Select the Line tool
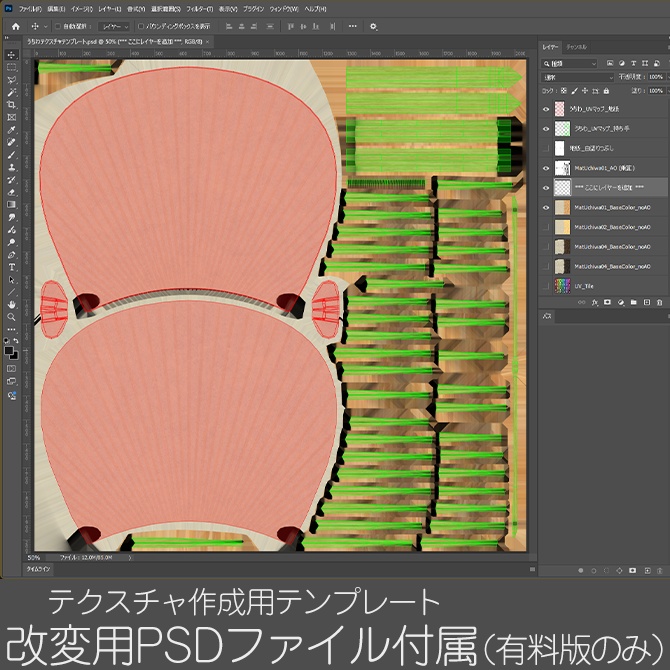Image resolution: width=670 pixels, height=670 pixels. pyautogui.click(x=12, y=292)
